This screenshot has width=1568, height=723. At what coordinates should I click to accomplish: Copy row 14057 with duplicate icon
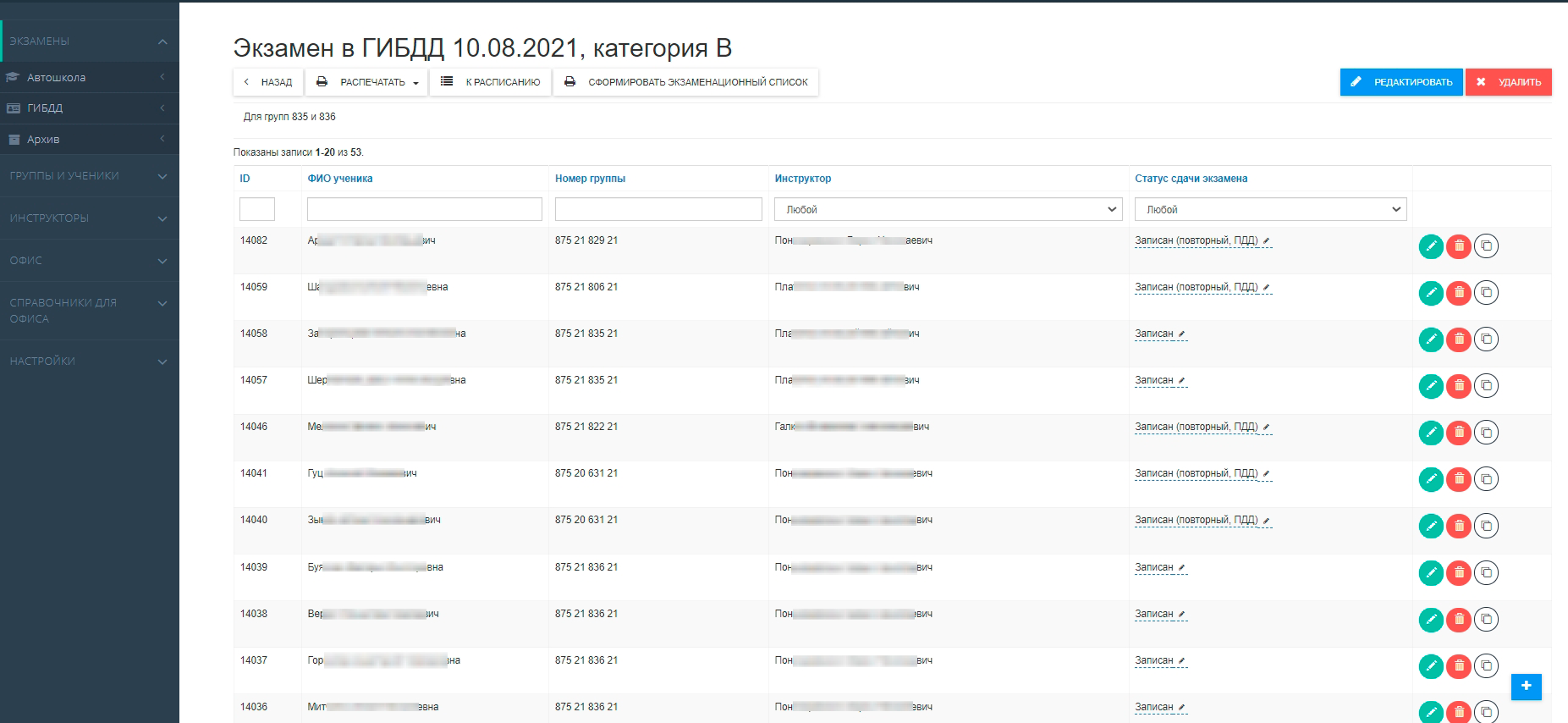(x=1487, y=386)
